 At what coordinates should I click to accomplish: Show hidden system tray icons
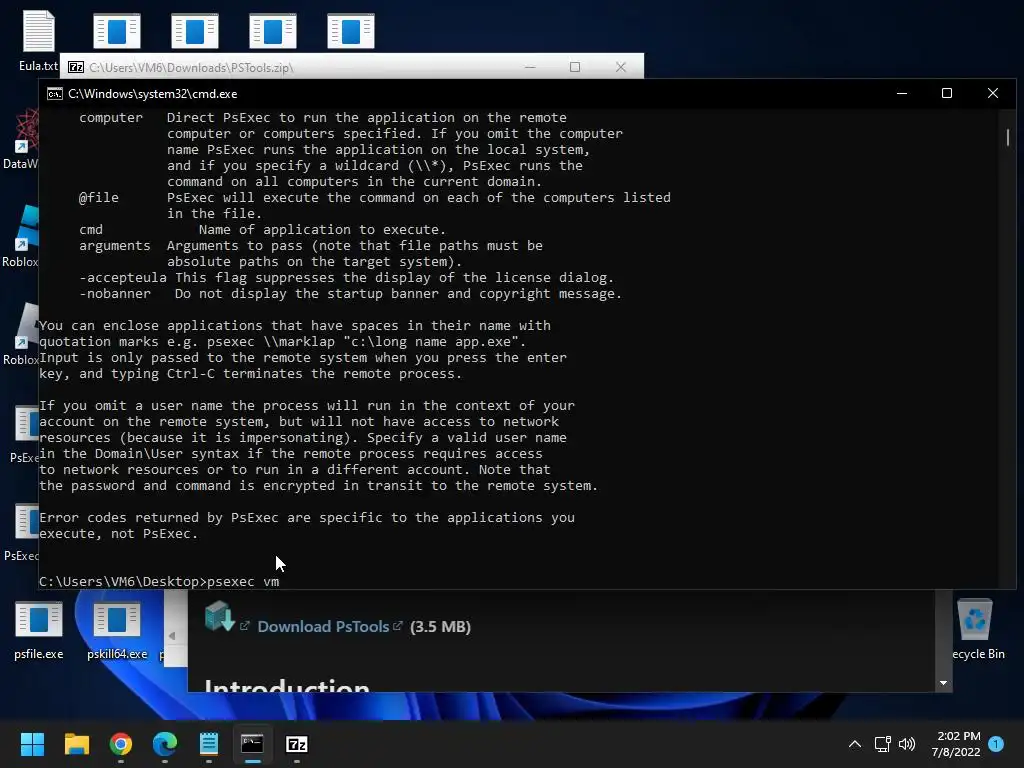(854, 744)
